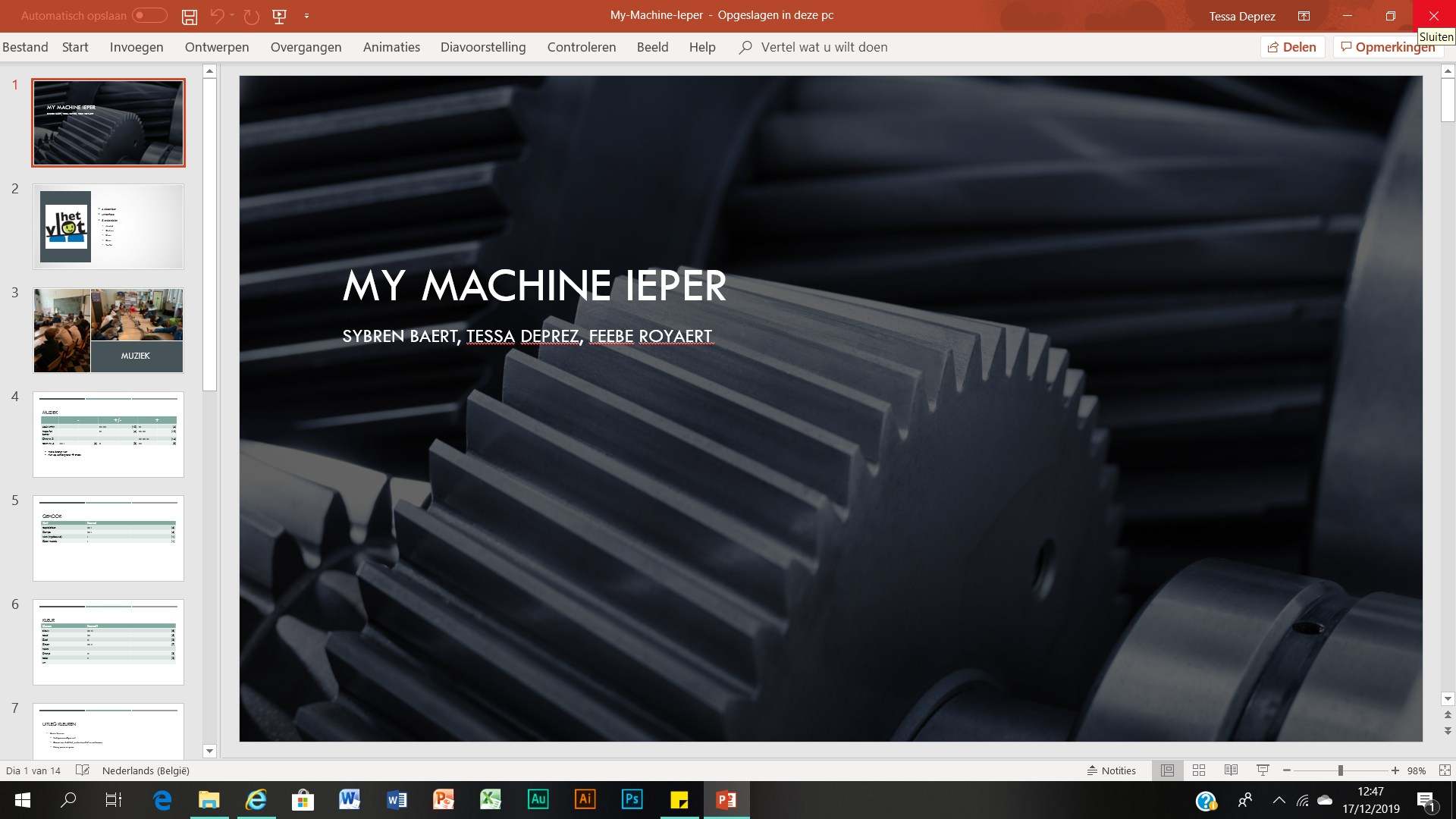Select slide 6 thumbnail
The height and width of the screenshot is (819, 1456).
tap(108, 642)
